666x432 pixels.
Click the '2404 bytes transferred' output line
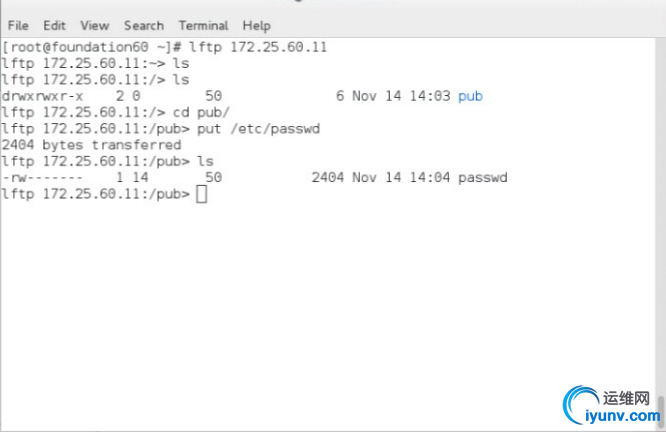pyautogui.click(x=92, y=145)
